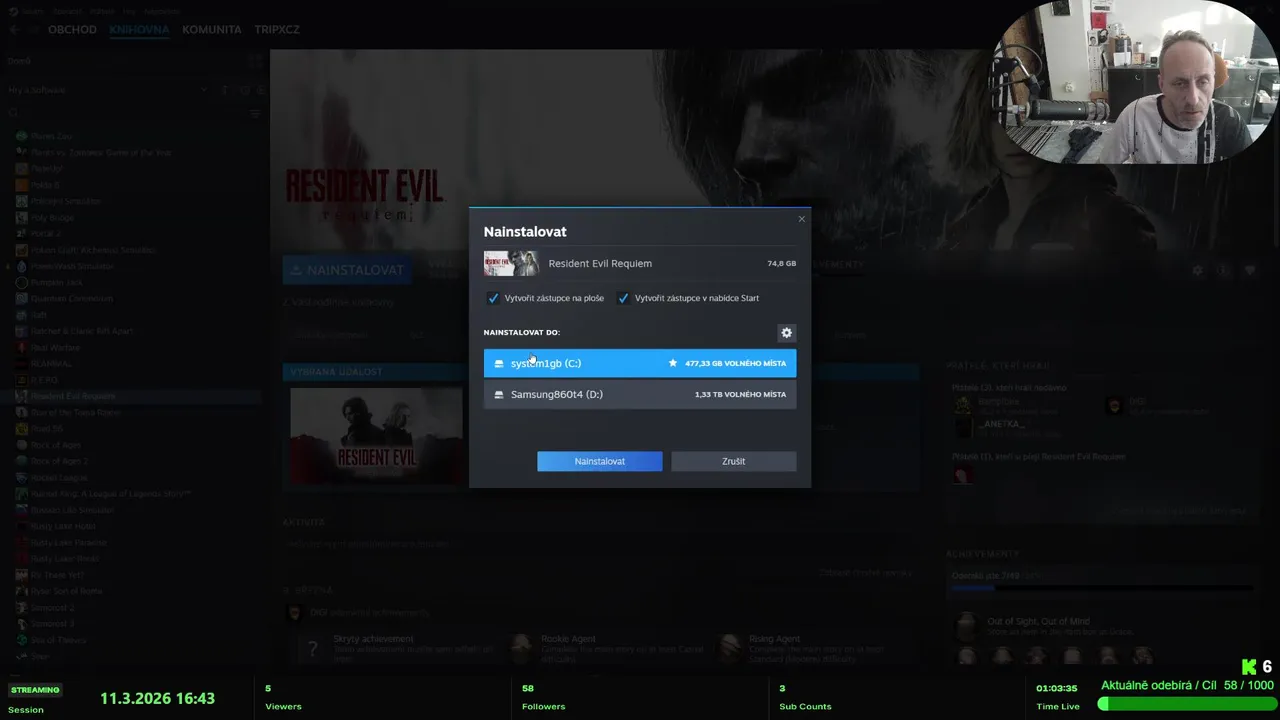Screen dimensions: 1280x720
Task: Open 'Out of Sight, Out of Mind' achievement
Action: pyautogui.click(x=1038, y=621)
